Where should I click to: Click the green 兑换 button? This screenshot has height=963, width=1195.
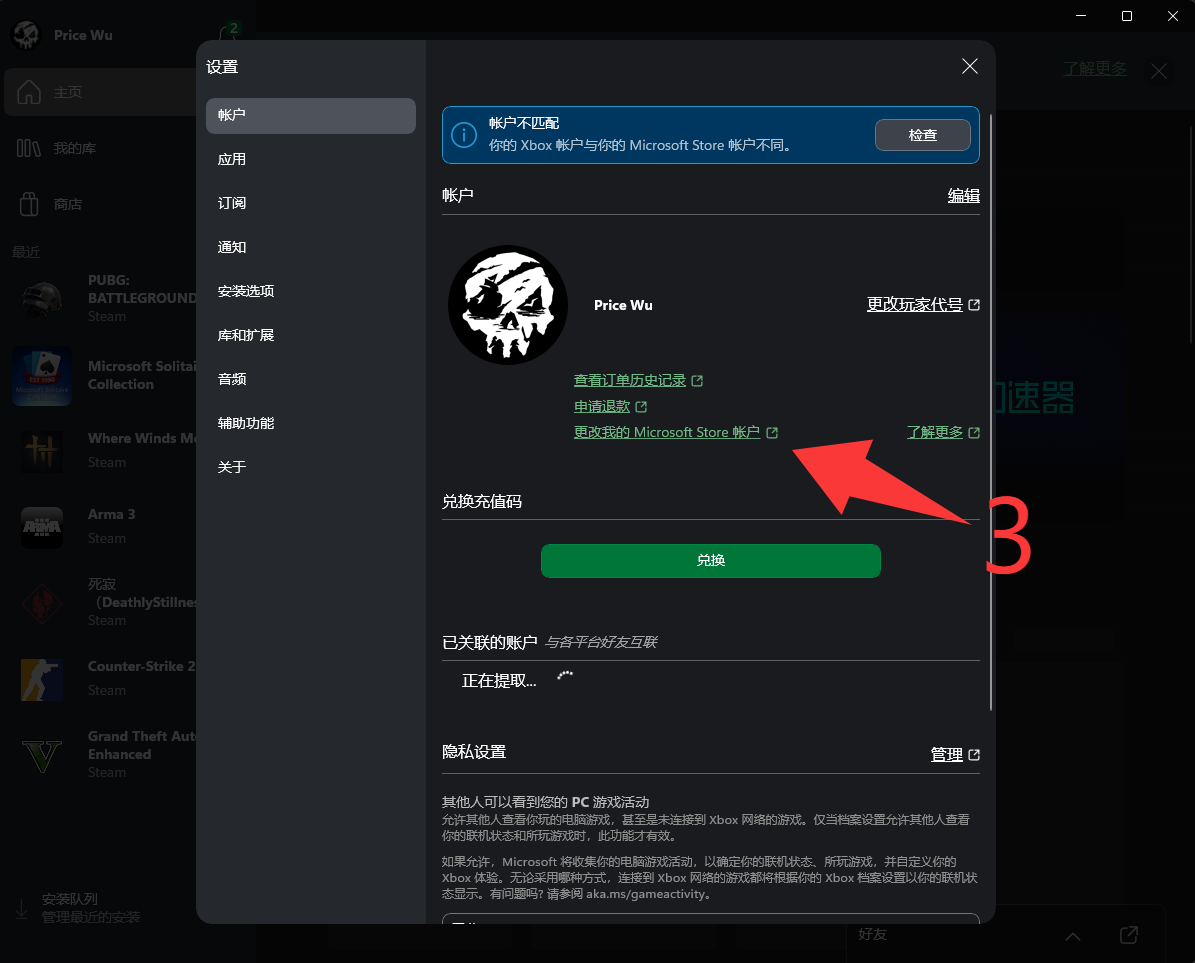pos(710,561)
